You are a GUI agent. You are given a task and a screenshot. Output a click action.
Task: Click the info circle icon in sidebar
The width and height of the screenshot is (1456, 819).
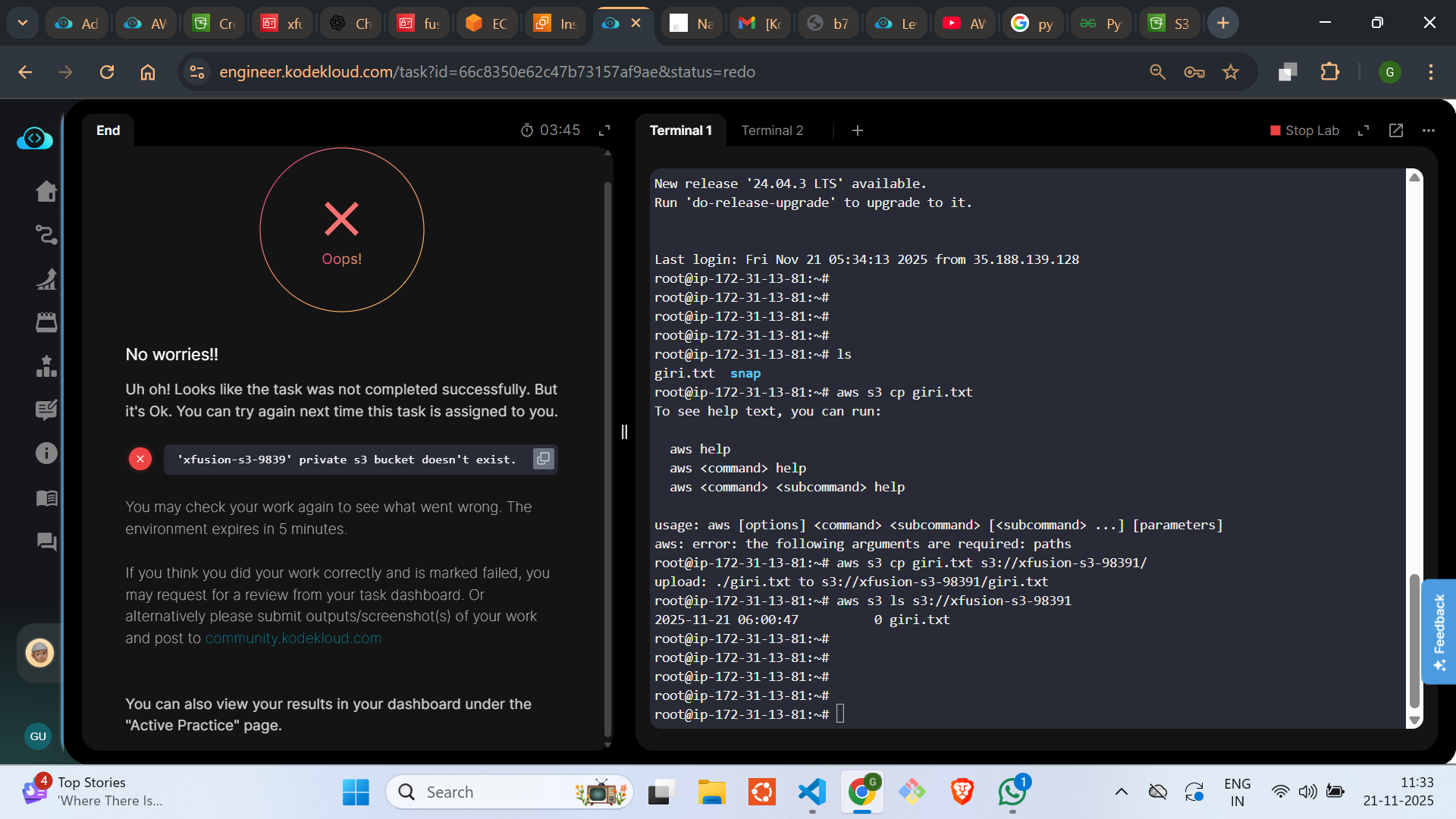coord(46,453)
